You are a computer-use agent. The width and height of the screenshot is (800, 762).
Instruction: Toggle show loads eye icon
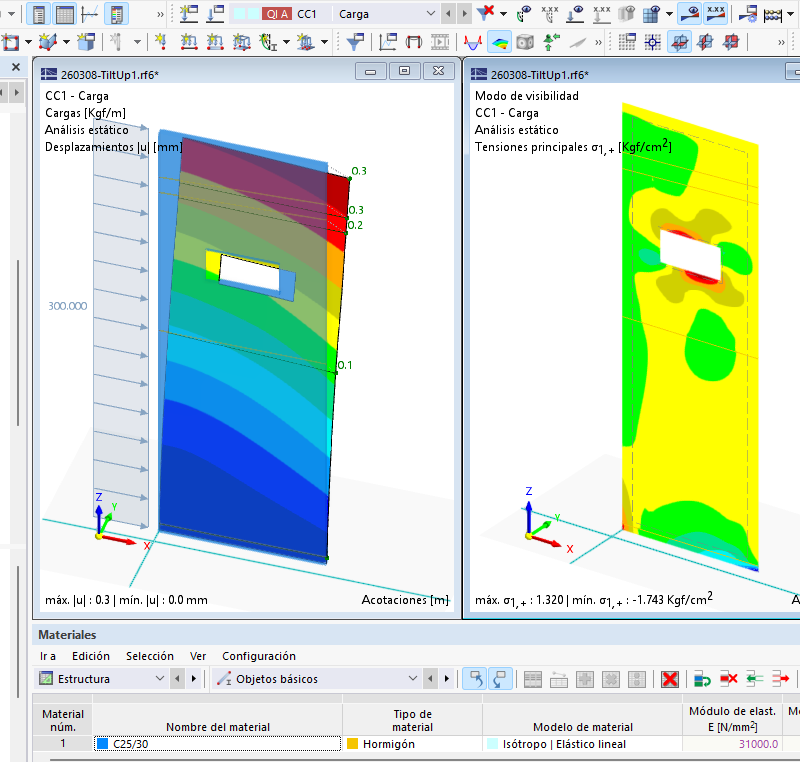pyautogui.click(x=576, y=14)
